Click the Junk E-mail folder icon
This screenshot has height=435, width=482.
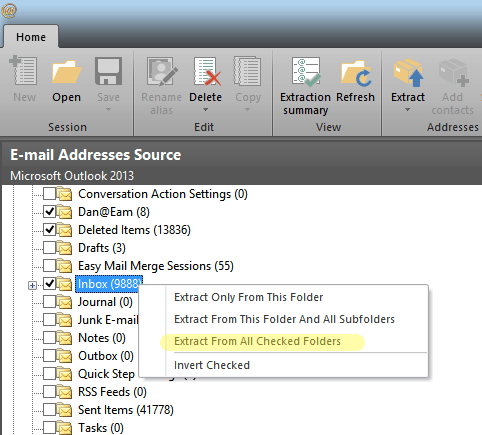[64, 320]
